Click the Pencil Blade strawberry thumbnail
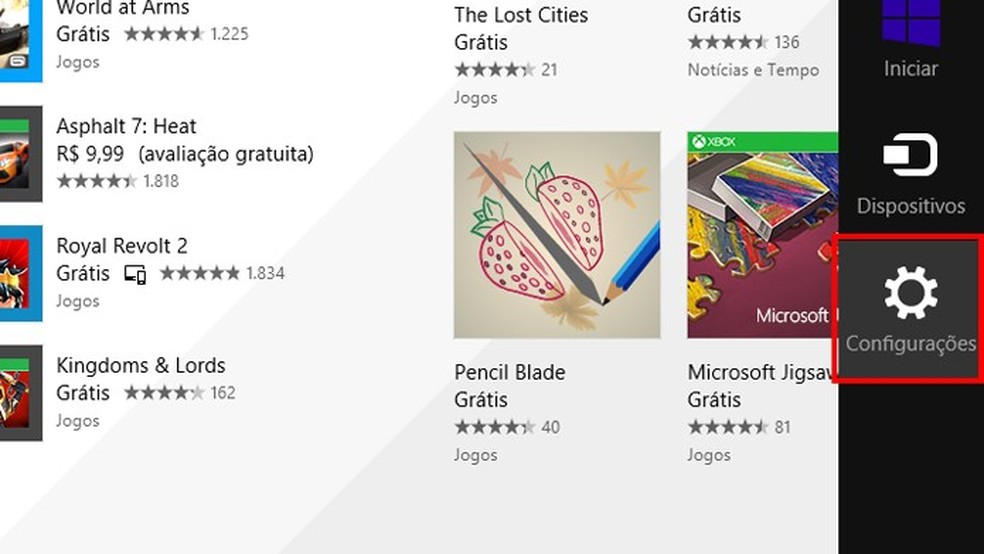 [x=557, y=235]
